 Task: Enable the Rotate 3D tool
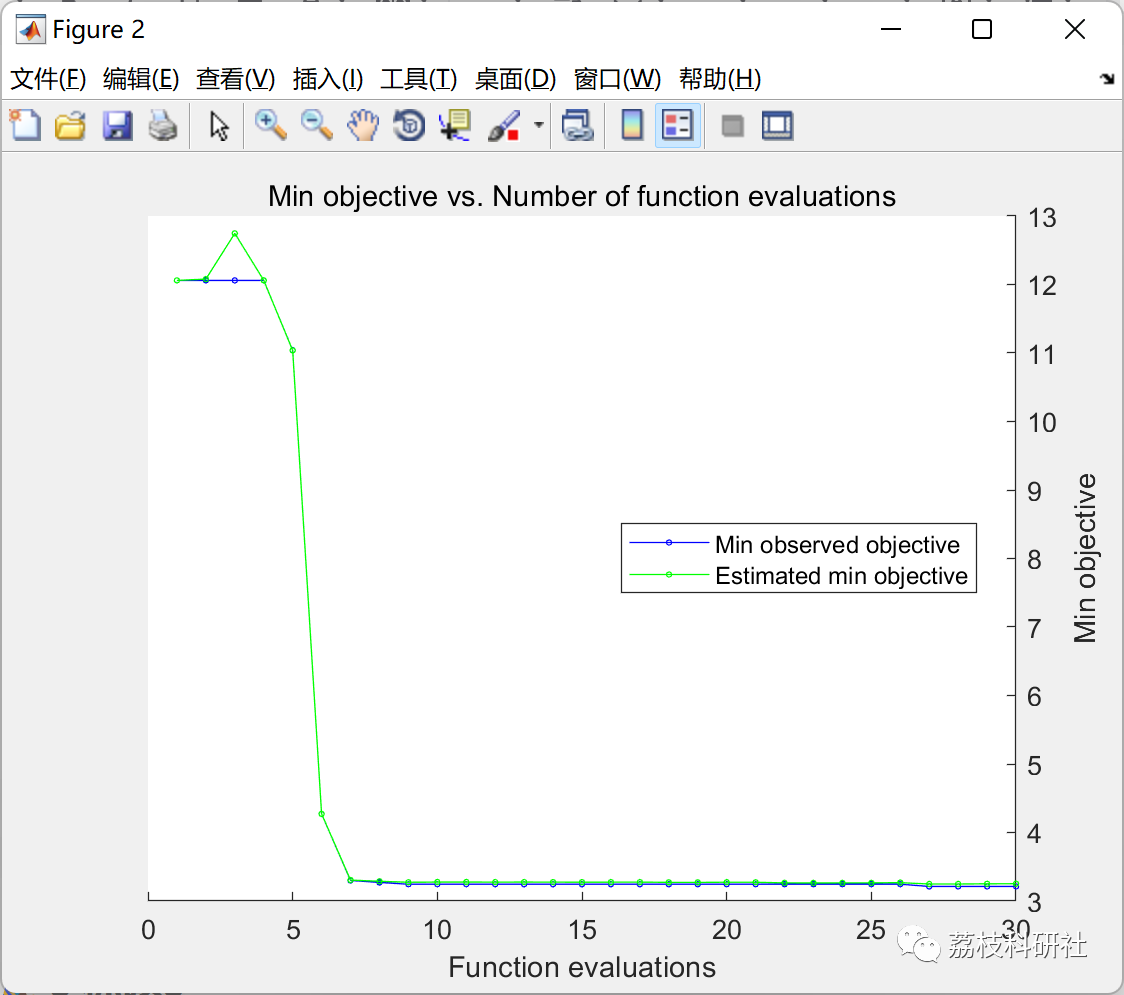(409, 125)
